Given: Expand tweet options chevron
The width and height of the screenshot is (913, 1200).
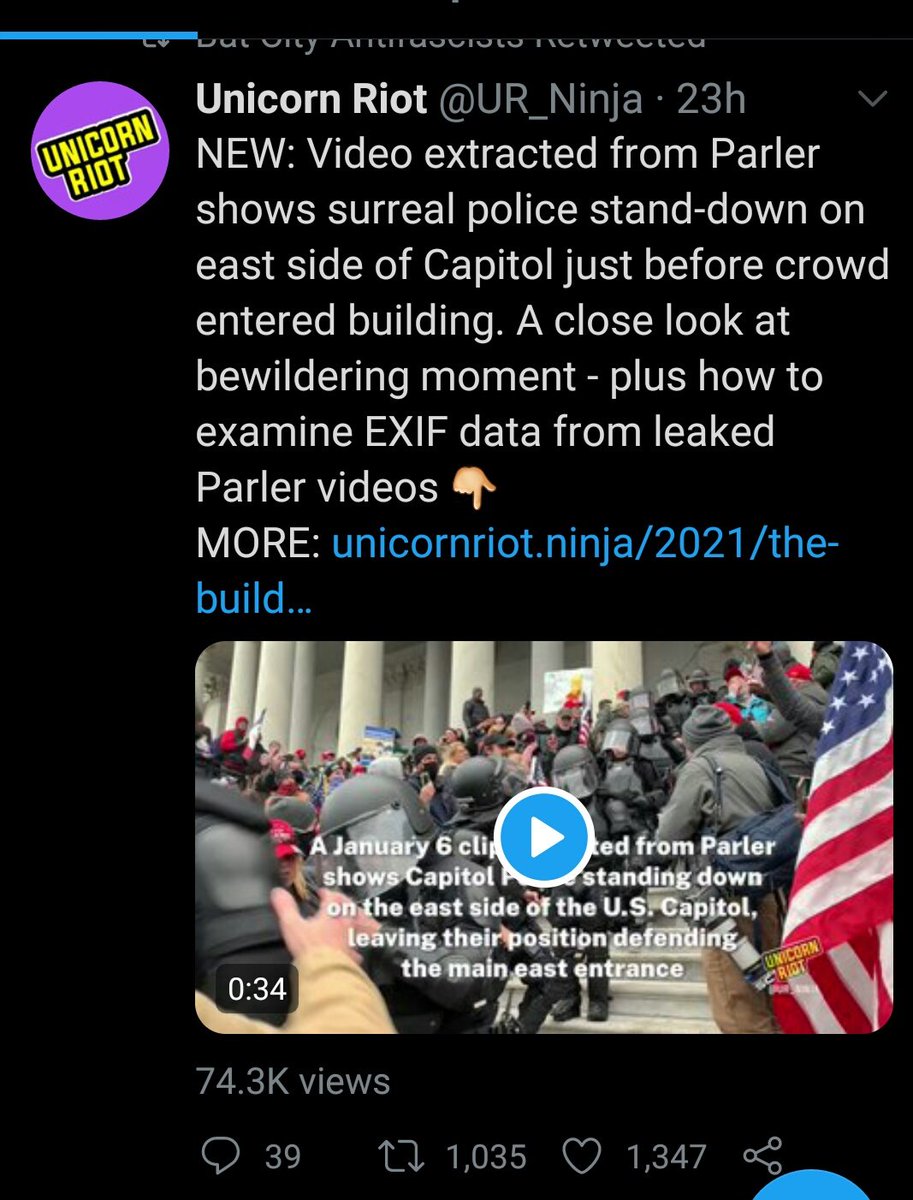Looking at the screenshot, I should click(x=873, y=99).
